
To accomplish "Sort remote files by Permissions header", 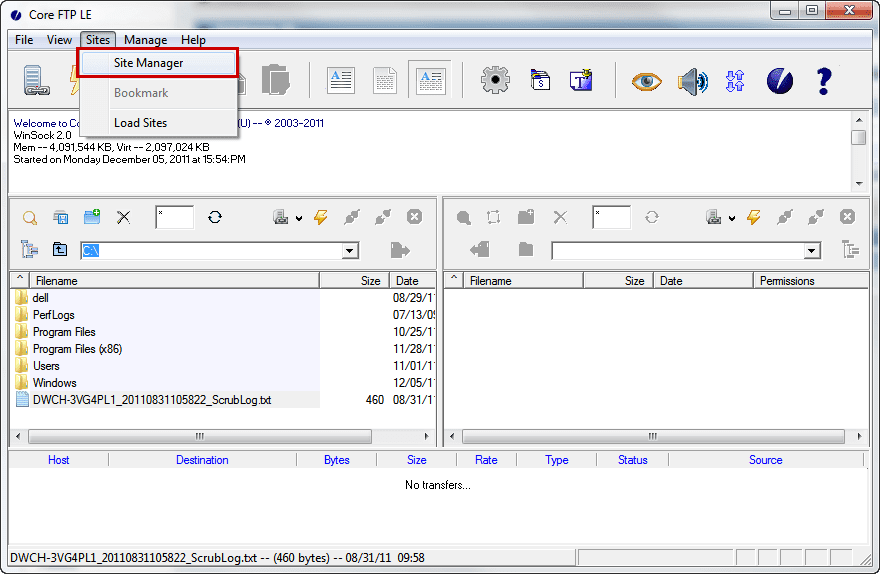I will point(811,281).
